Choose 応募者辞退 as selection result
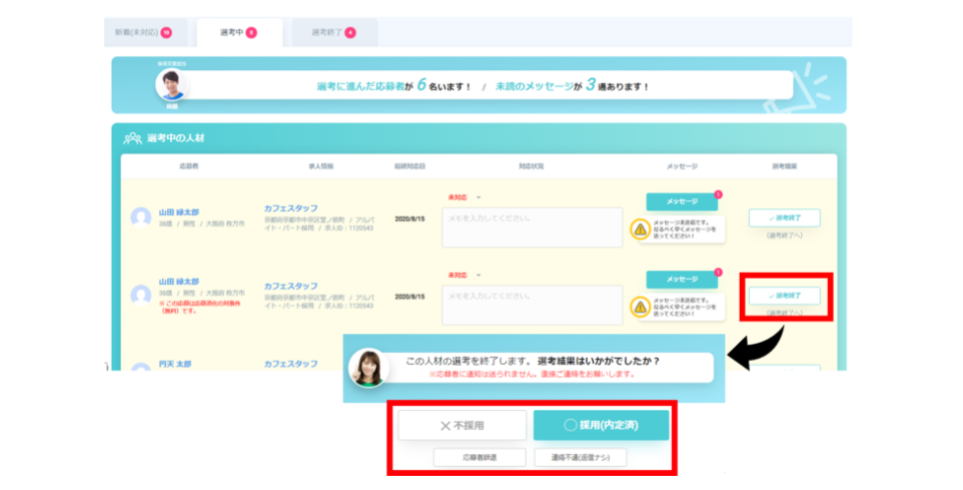The image size is (963, 490). [x=480, y=457]
